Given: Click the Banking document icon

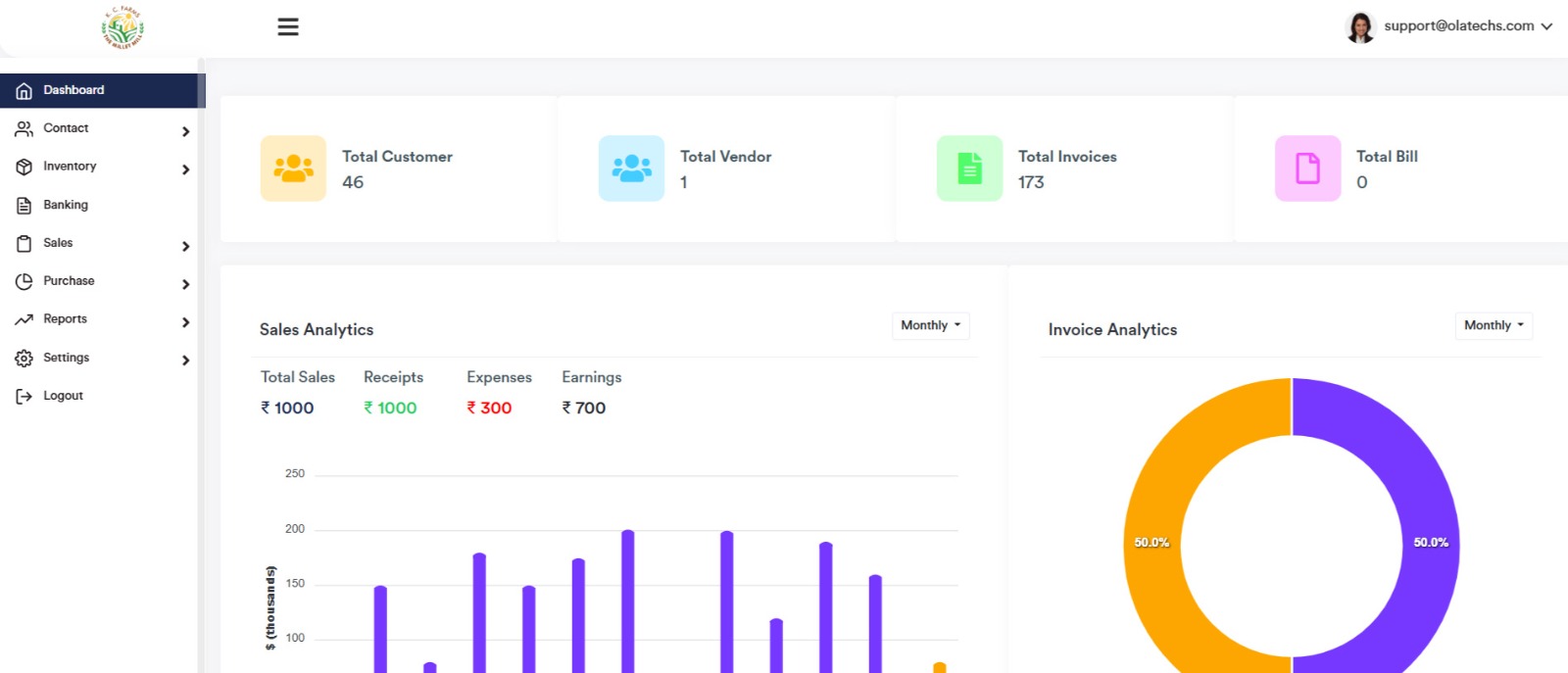Looking at the screenshot, I should pyautogui.click(x=24, y=205).
